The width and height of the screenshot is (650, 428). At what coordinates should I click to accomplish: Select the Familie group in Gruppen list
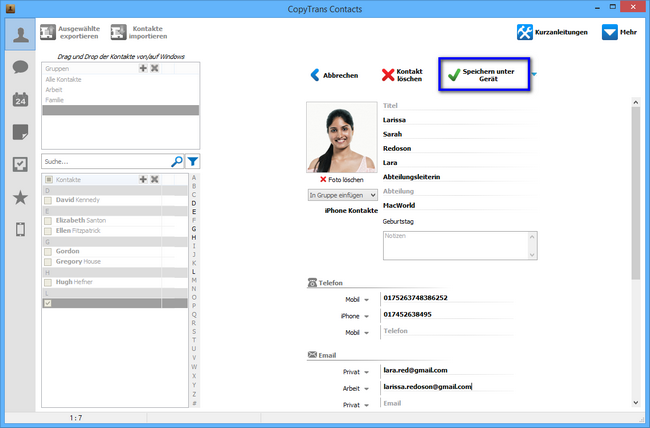[56, 99]
